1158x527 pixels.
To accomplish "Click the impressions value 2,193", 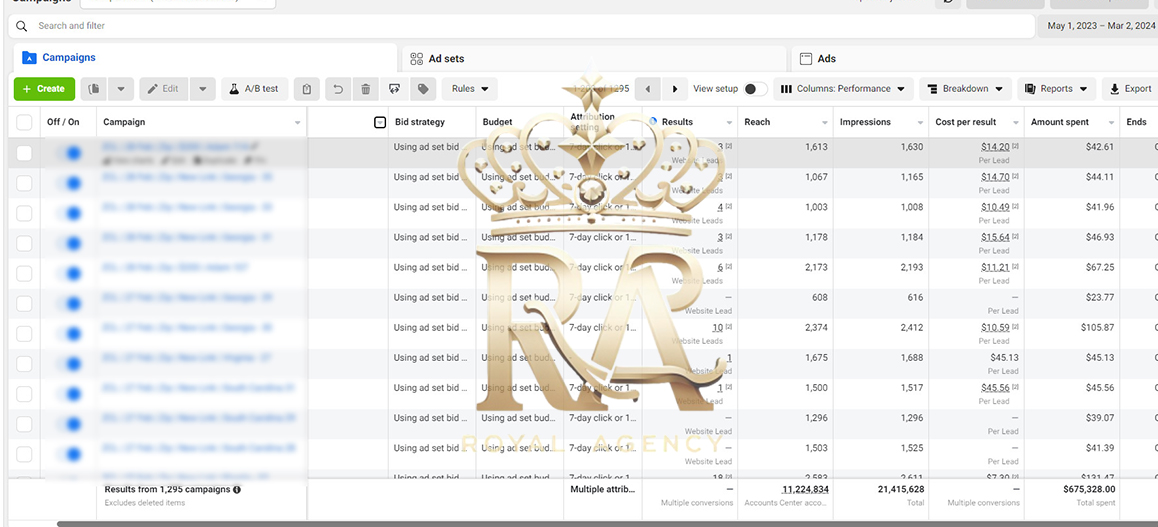I will click(x=910, y=267).
